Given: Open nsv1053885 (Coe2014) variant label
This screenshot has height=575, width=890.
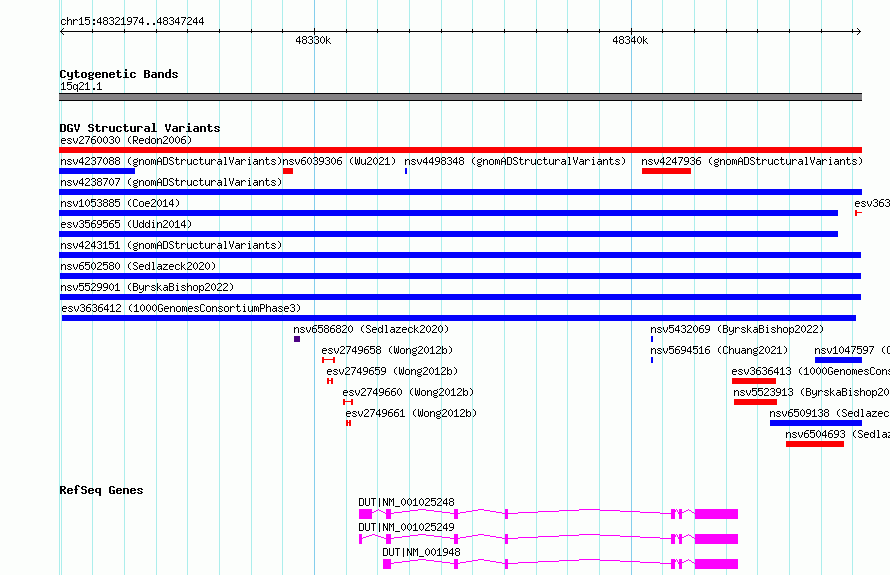Looking at the screenshot, I should (120, 203).
